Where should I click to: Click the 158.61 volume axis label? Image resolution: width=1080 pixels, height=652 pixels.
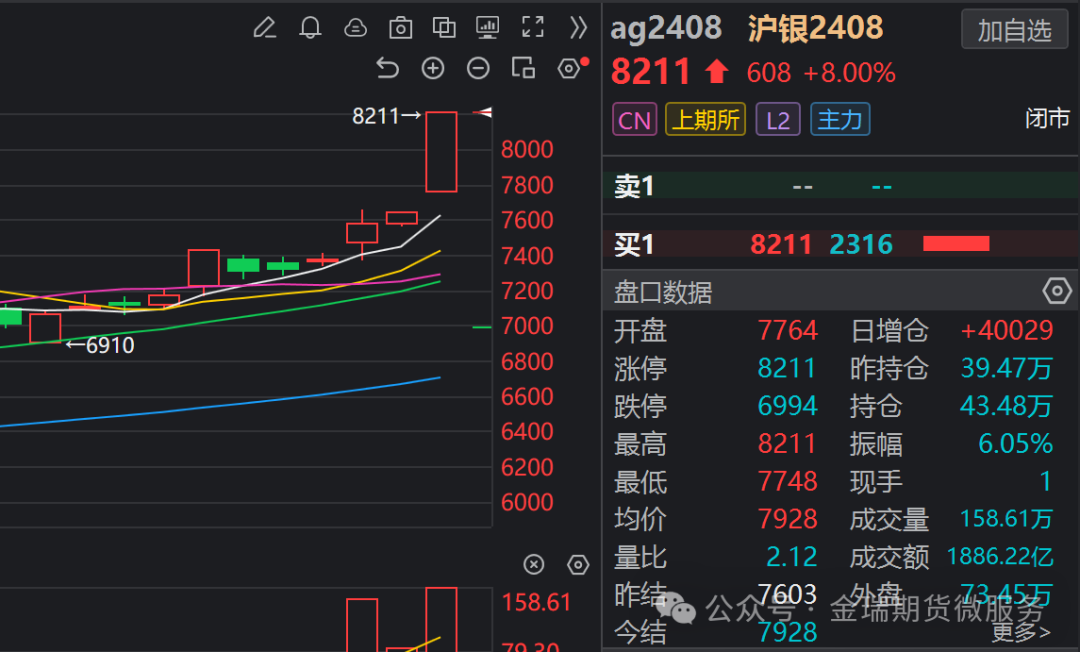537,602
